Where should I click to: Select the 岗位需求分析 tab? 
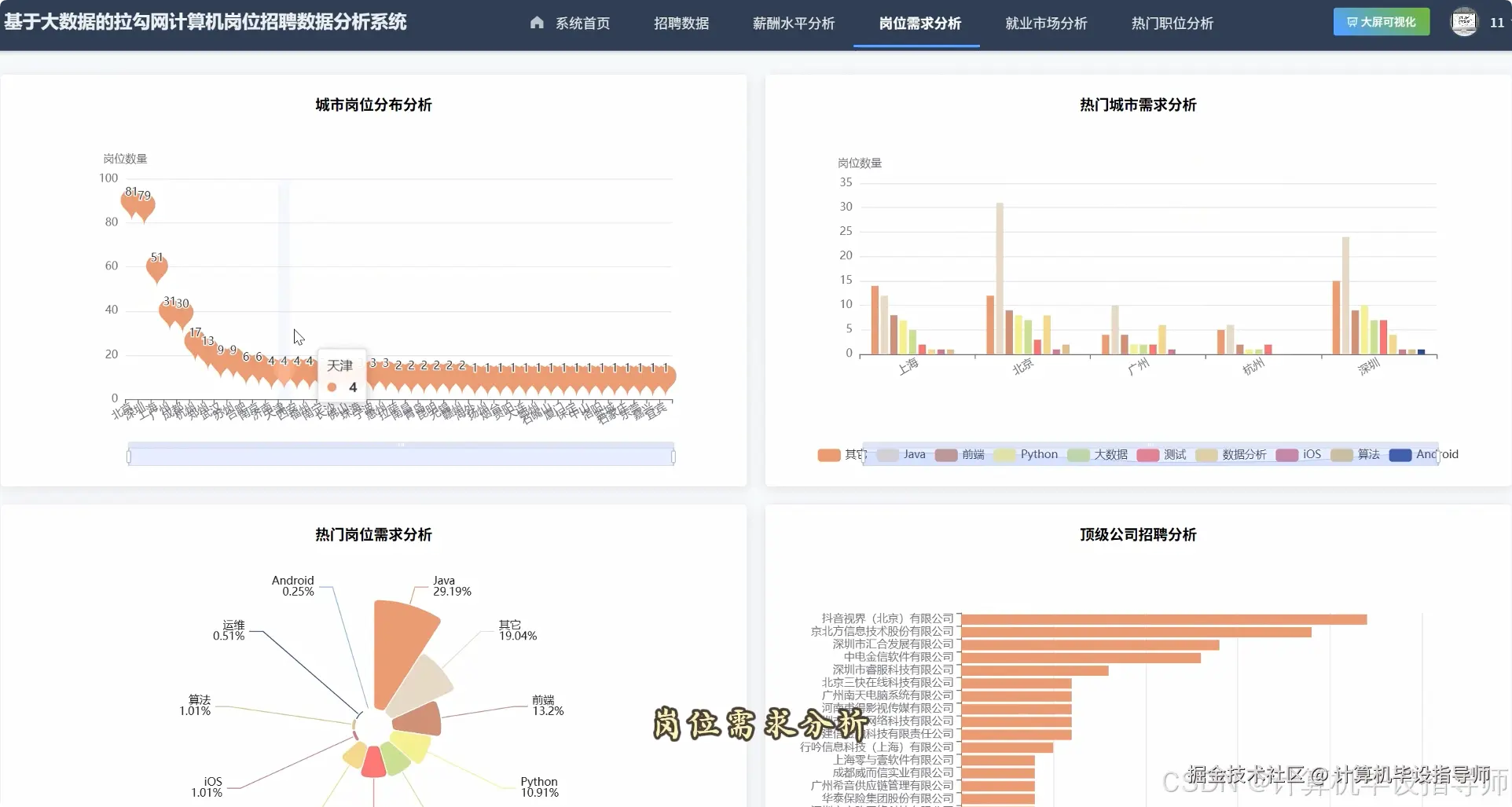tap(920, 23)
